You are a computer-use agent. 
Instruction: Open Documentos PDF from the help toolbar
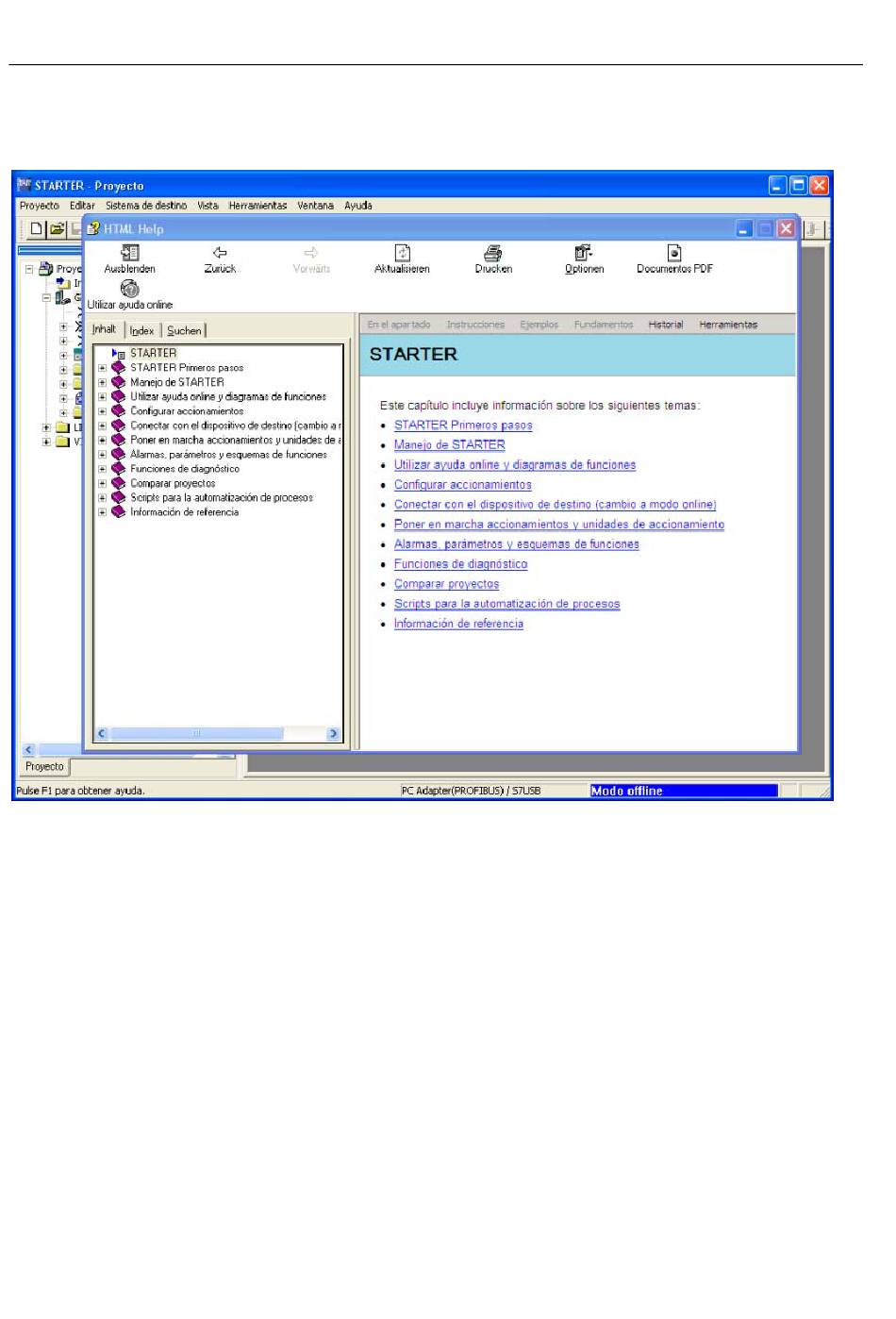tap(674, 253)
